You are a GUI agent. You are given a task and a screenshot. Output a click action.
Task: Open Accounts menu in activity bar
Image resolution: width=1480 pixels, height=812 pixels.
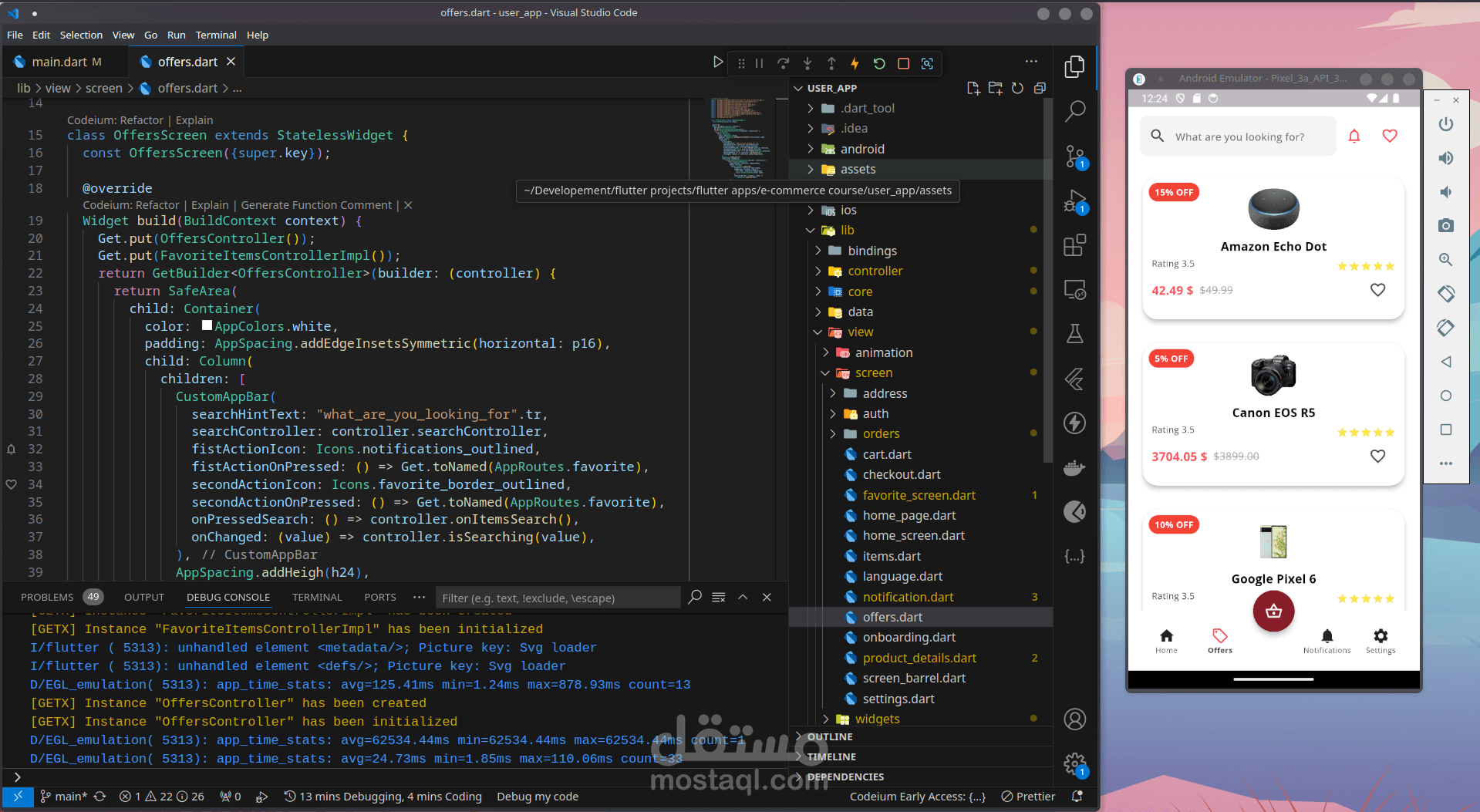click(x=1074, y=719)
